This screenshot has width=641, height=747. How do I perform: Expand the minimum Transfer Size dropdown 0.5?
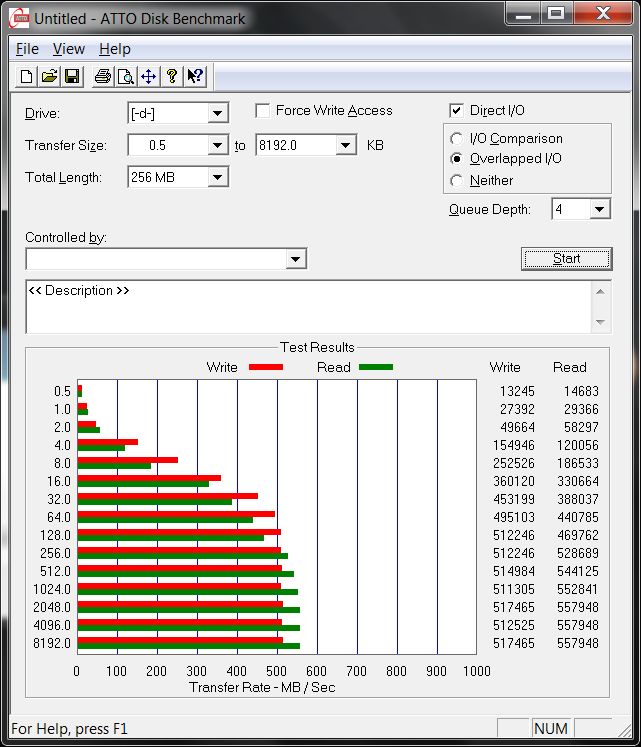(x=218, y=145)
